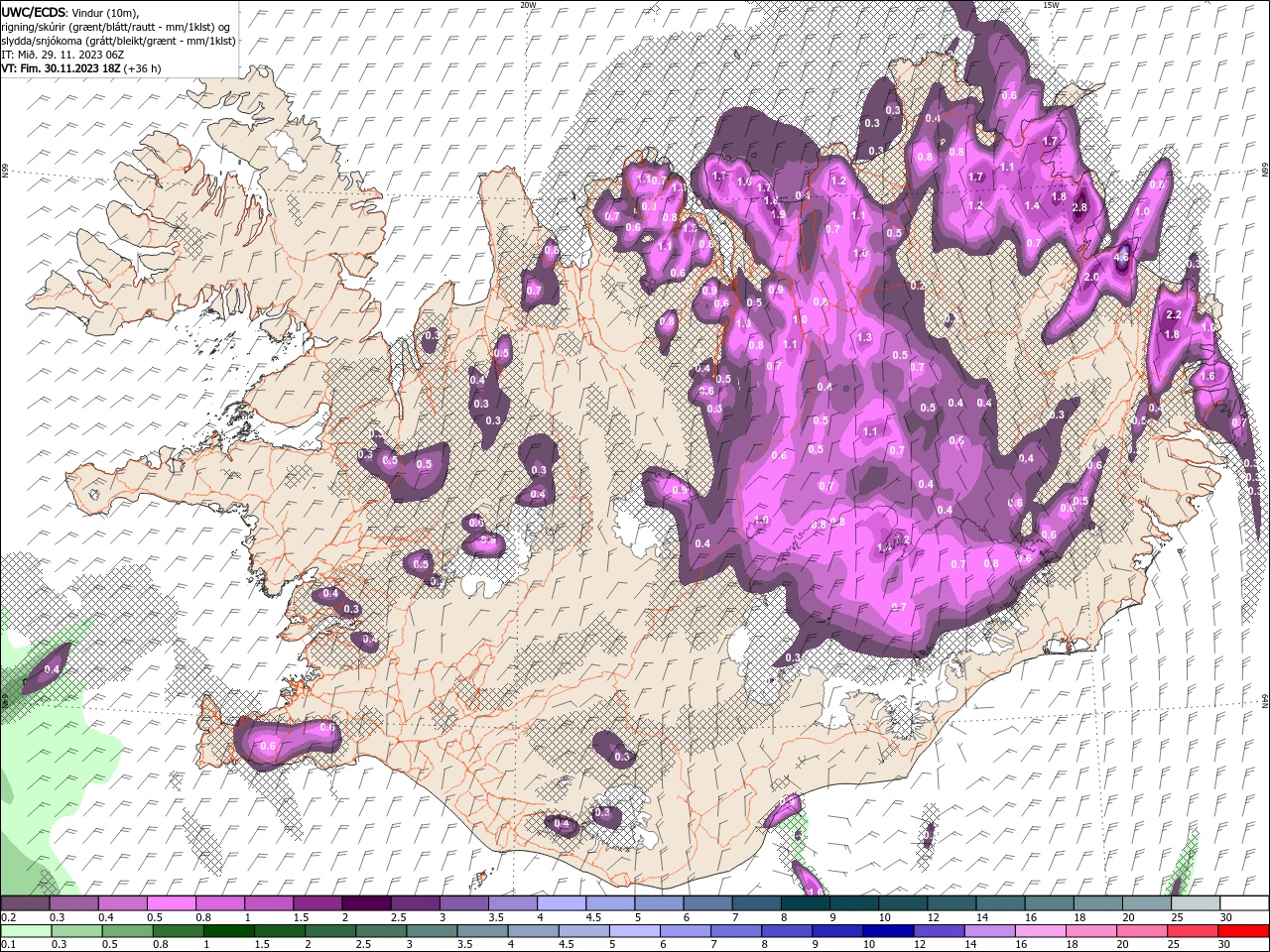This screenshot has width=1270, height=952.
Task: Click the 'rigning/skúrir' legend description line
Action: (x=117, y=27)
